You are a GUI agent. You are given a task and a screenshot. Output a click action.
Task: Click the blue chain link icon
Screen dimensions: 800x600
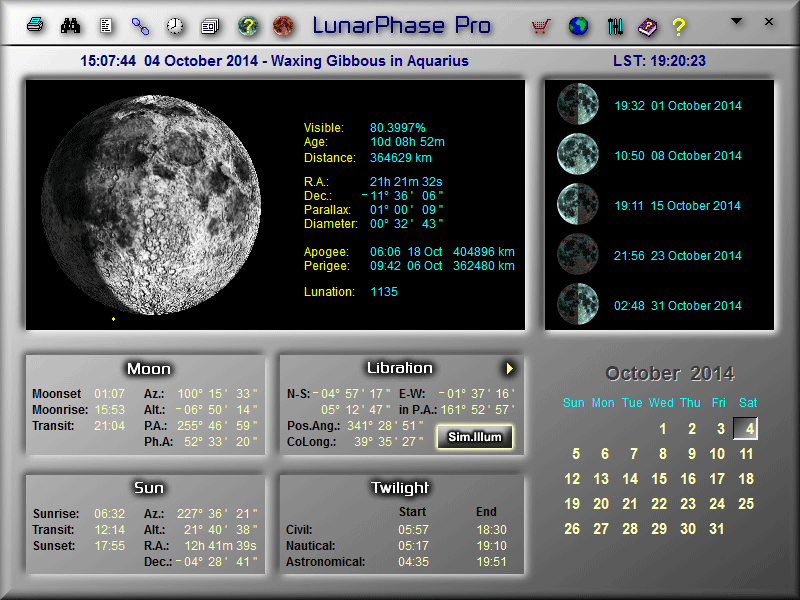[x=140, y=26]
